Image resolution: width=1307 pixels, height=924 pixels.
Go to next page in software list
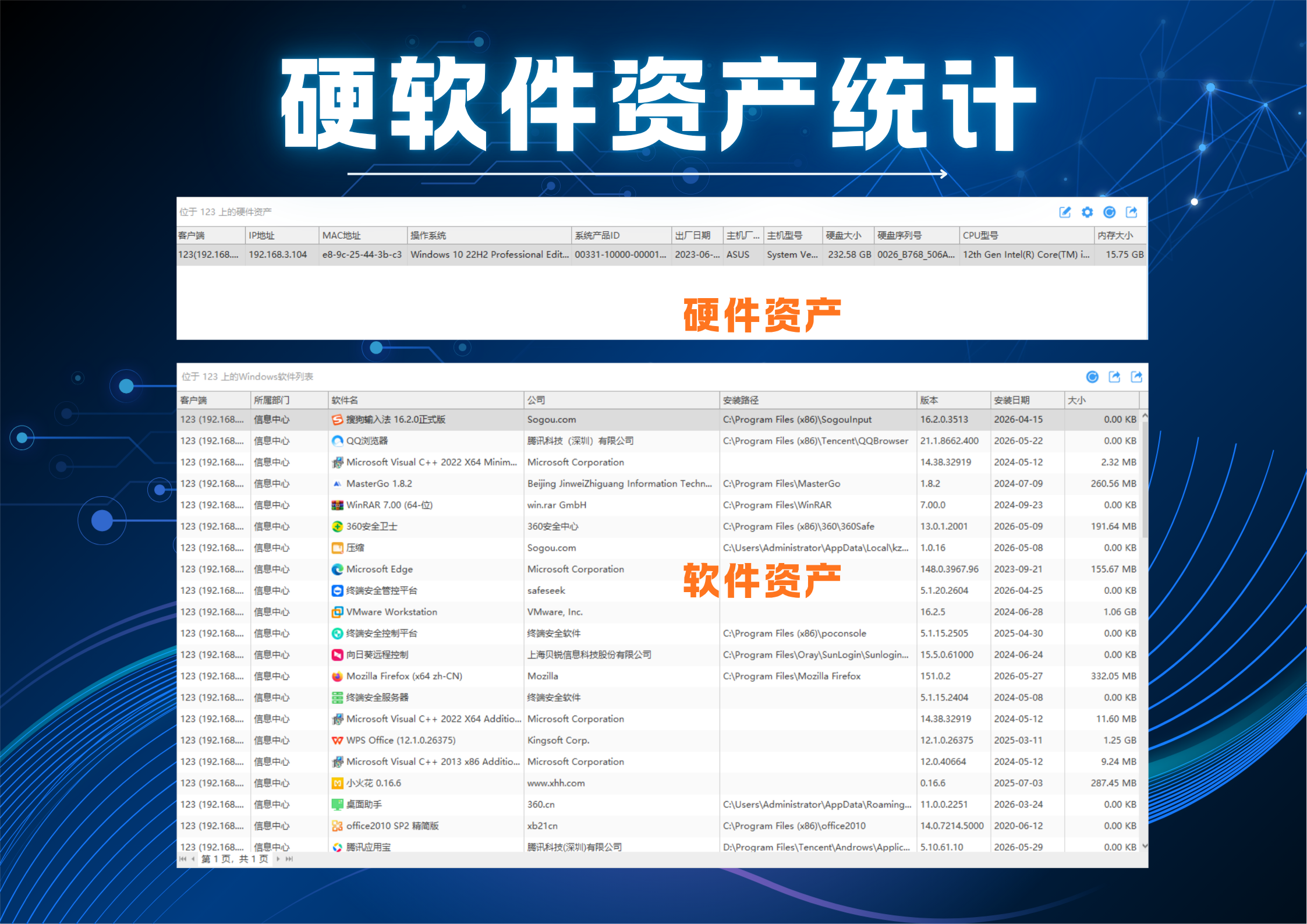point(278,859)
